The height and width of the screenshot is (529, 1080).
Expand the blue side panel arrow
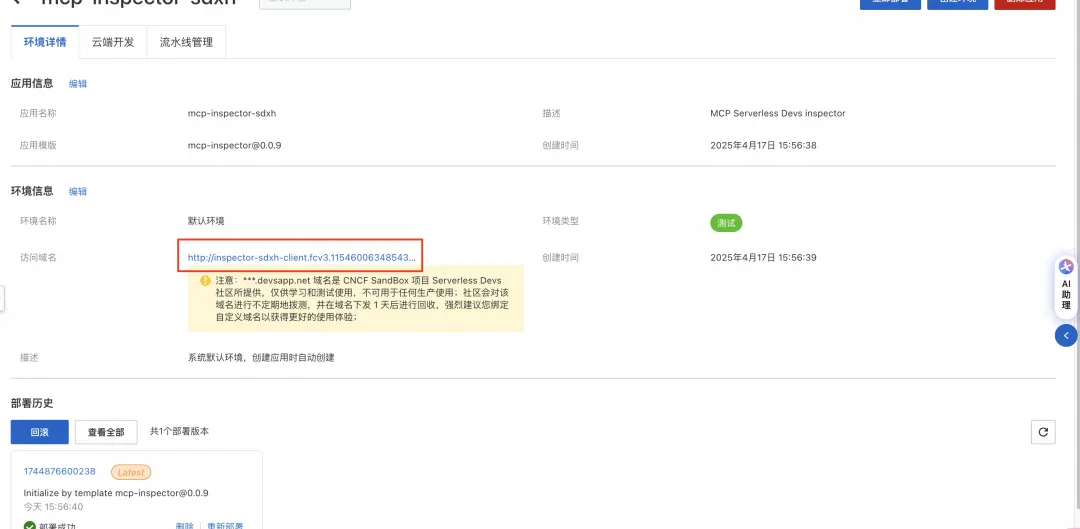[x=1066, y=335]
